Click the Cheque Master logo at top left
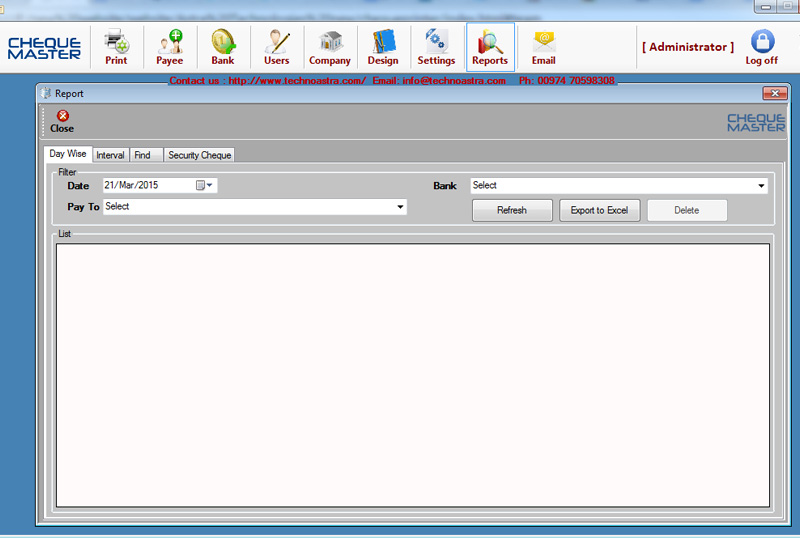This screenshot has height=538, width=800. click(44, 48)
